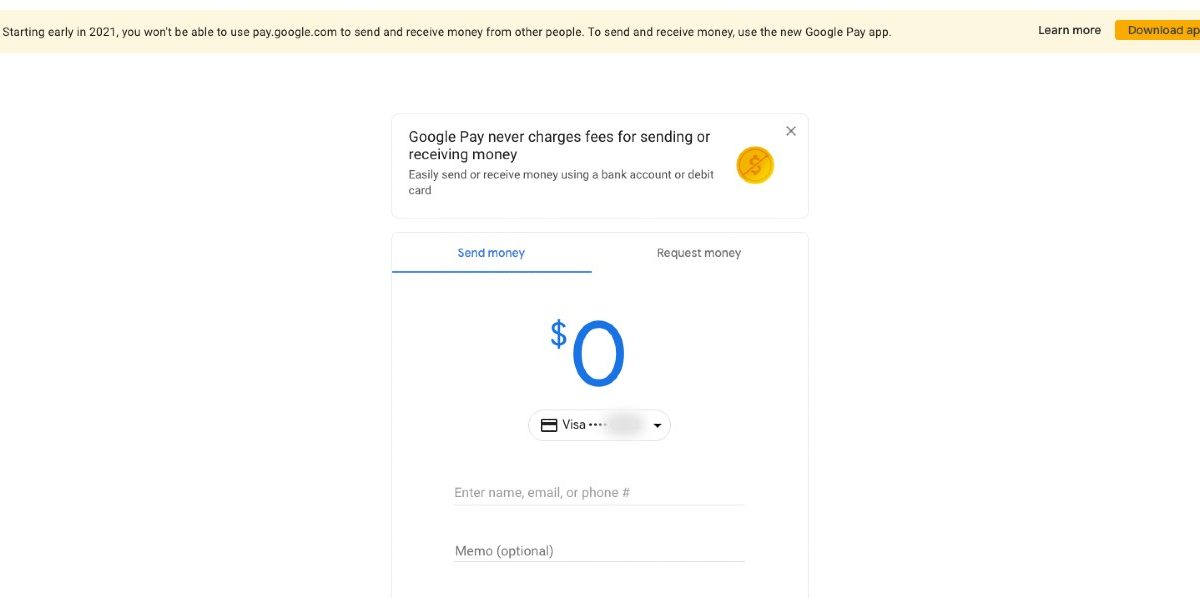Click the gold no-fee coin icon
Viewport: 1200px width, 598px height.
pos(755,165)
